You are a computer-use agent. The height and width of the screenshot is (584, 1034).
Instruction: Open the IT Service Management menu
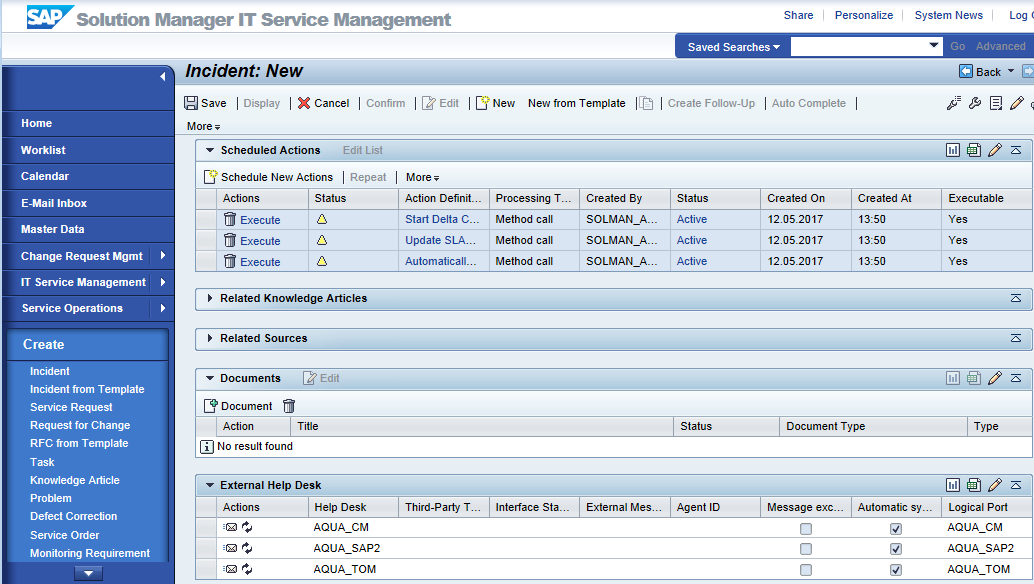pyautogui.click(x=84, y=282)
